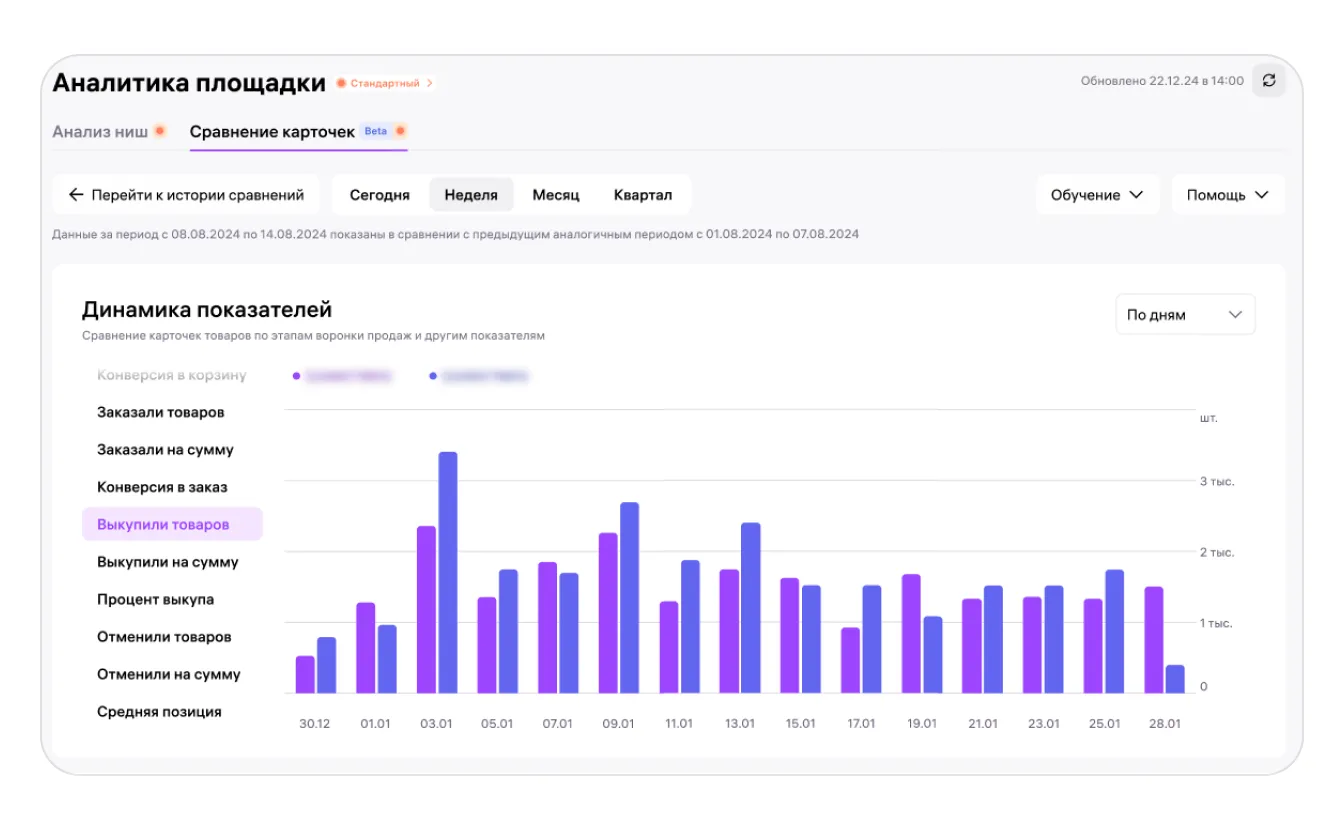1344x830 pixels.
Task: Select the Конверсия в заказ metric
Action: 162,487
